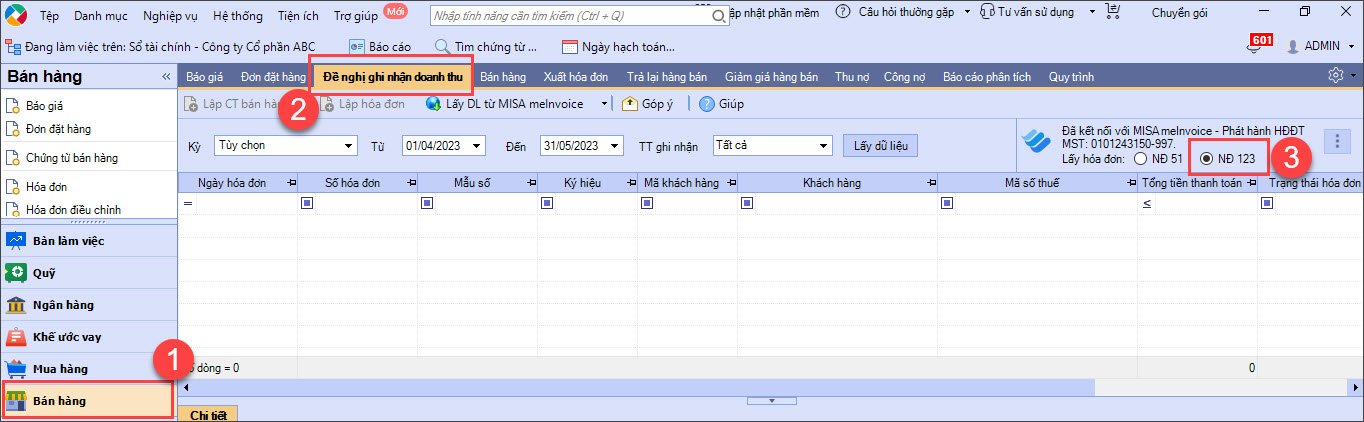Expand the Kỳ dropdown

[x=348, y=146]
